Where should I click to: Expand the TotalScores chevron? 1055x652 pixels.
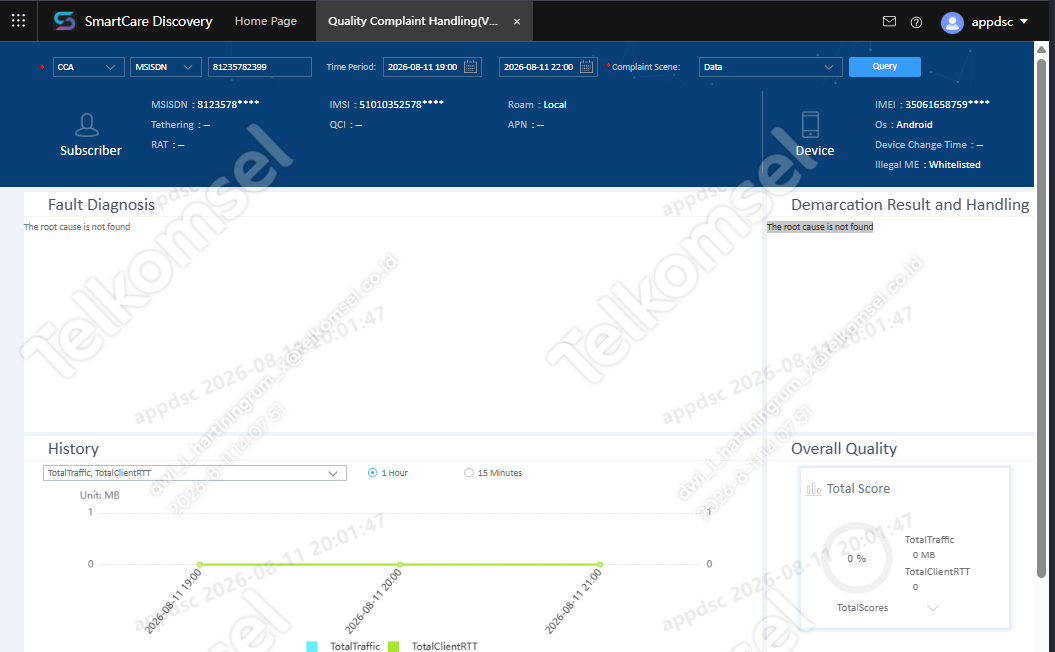tap(933, 608)
